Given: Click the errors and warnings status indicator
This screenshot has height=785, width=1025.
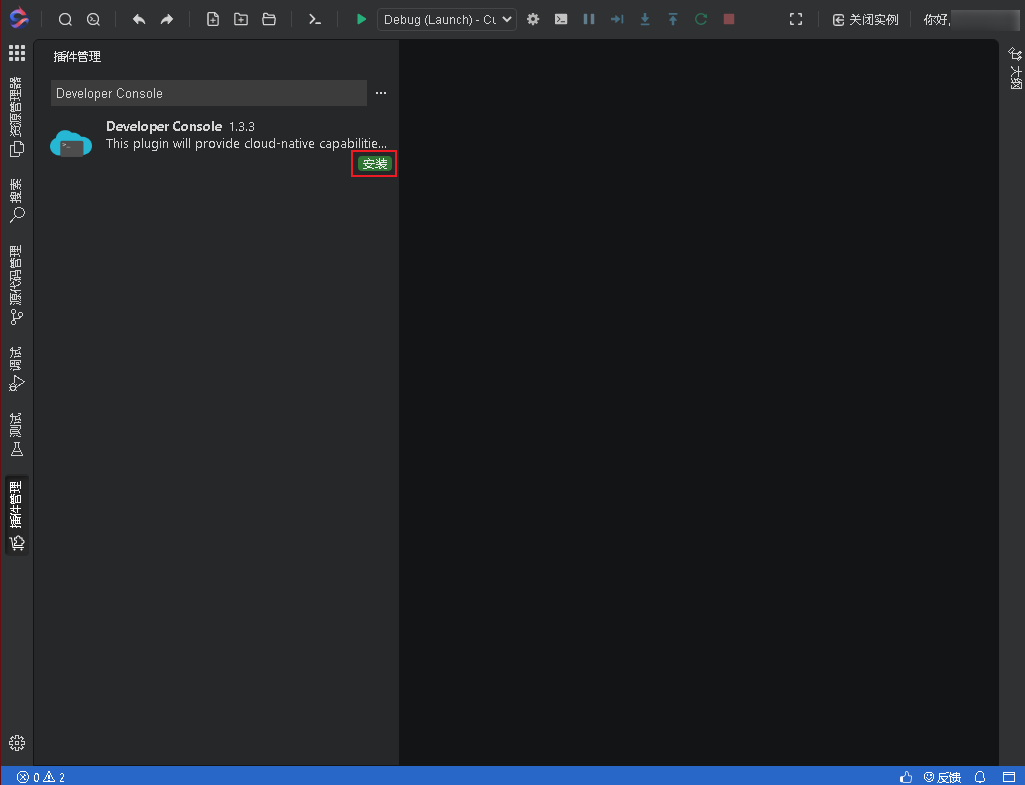Looking at the screenshot, I should click(x=41, y=777).
